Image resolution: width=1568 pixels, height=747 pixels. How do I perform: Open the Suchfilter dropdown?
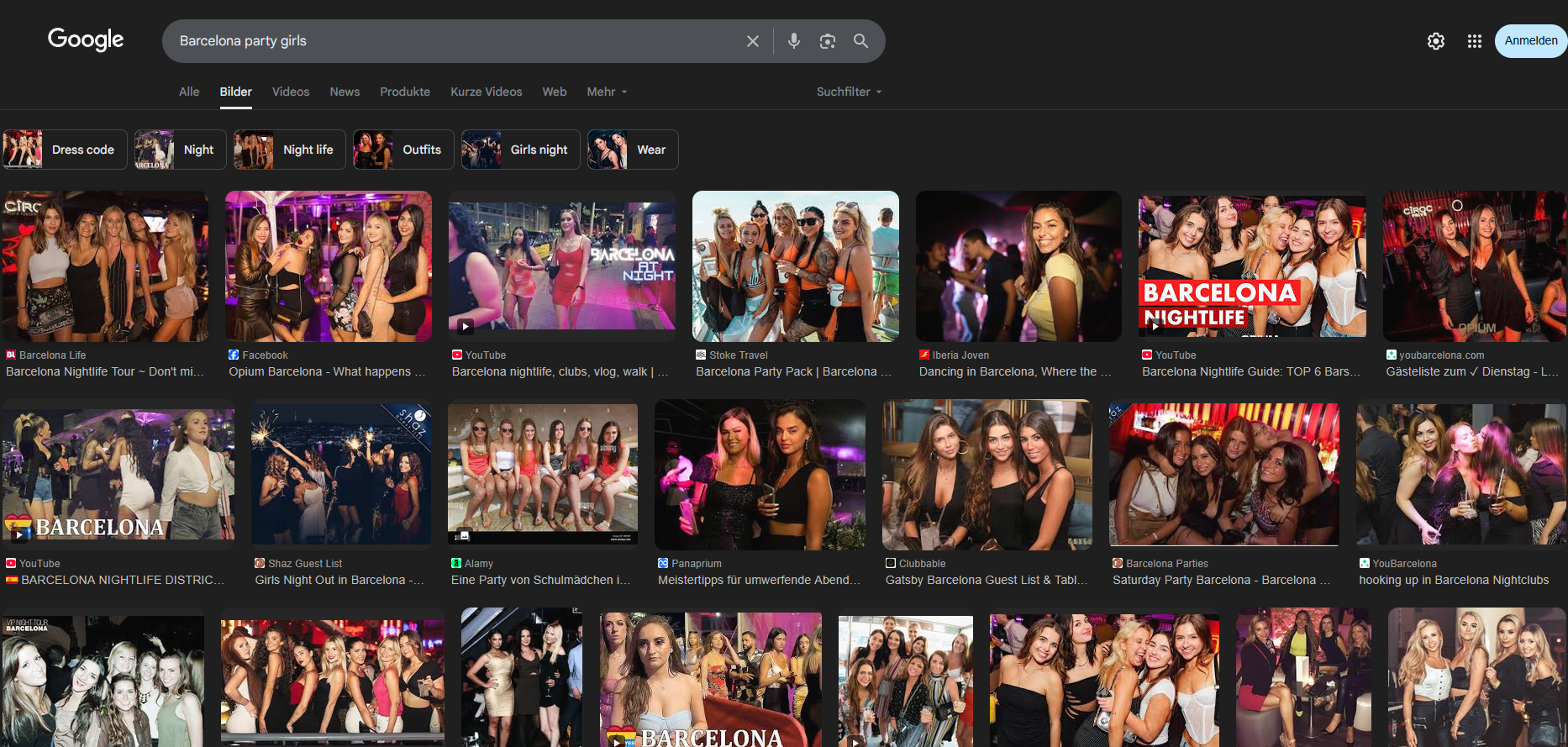(x=850, y=92)
